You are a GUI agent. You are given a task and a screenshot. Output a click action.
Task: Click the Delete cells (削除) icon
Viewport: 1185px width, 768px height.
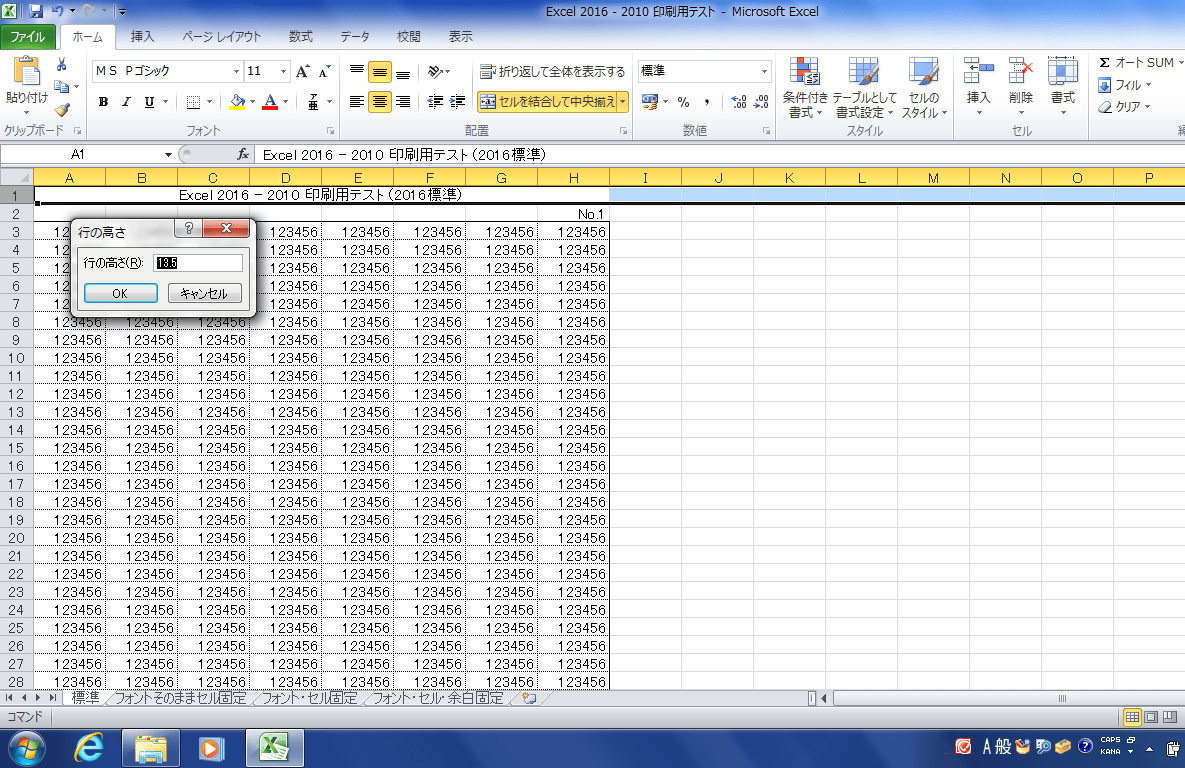coord(1020,71)
